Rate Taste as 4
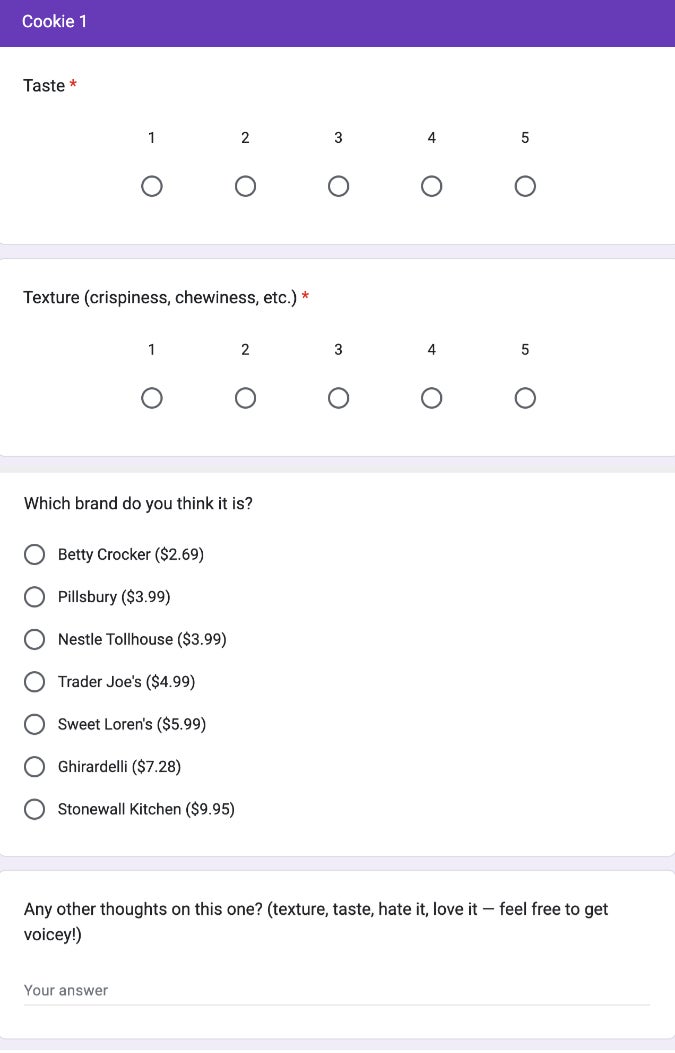Viewport: 675px width, 1053px height. pyautogui.click(x=431, y=186)
